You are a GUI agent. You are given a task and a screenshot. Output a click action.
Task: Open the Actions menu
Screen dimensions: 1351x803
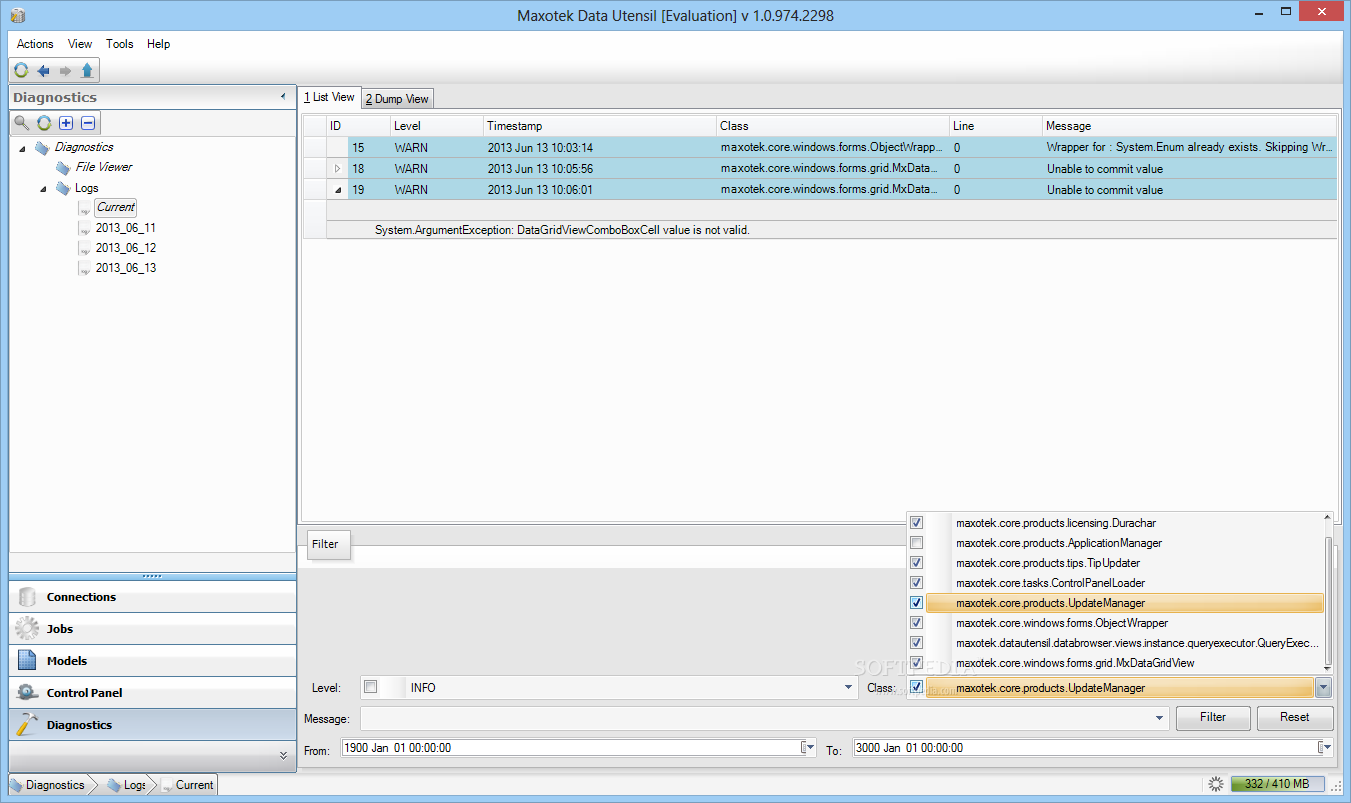(35, 44)
